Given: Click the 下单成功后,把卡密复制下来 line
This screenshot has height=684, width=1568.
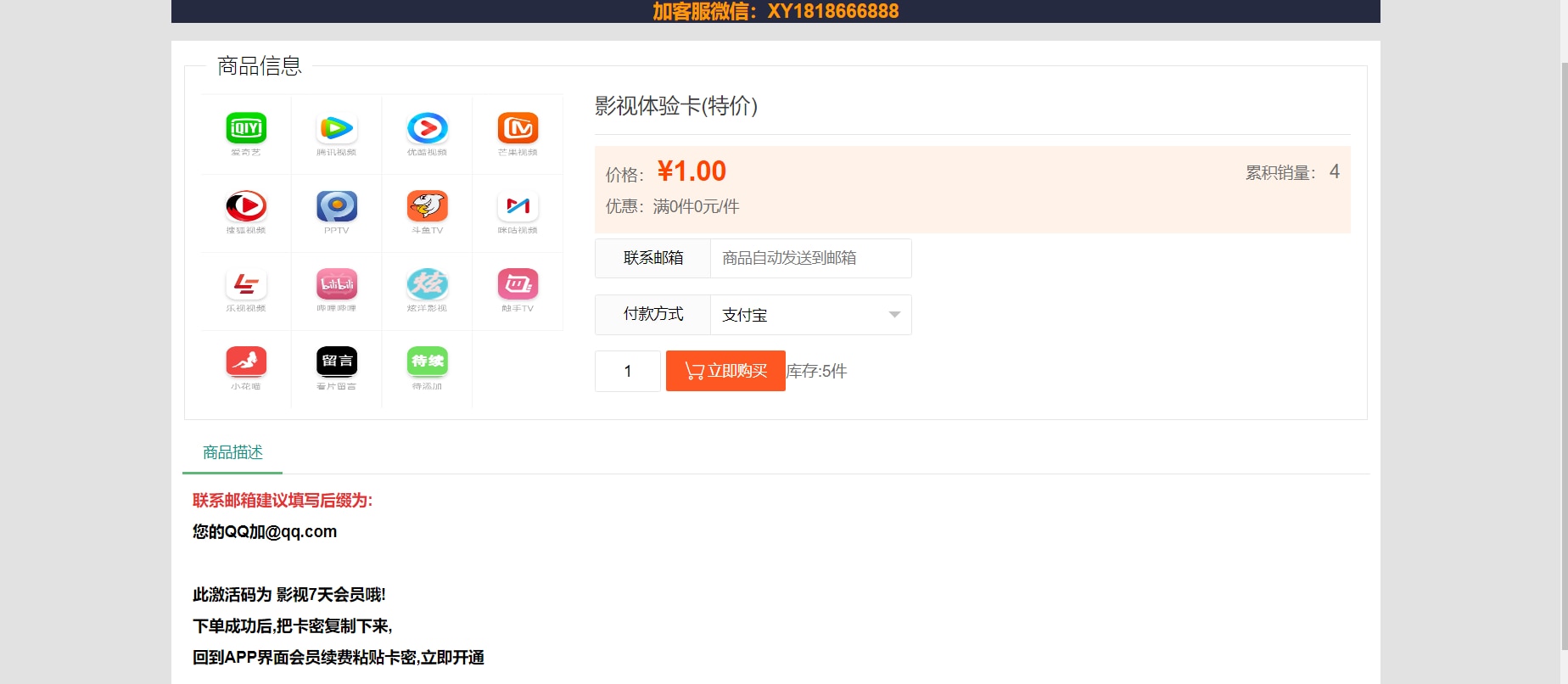Looking at the screenshot, I should click(293, 626).
